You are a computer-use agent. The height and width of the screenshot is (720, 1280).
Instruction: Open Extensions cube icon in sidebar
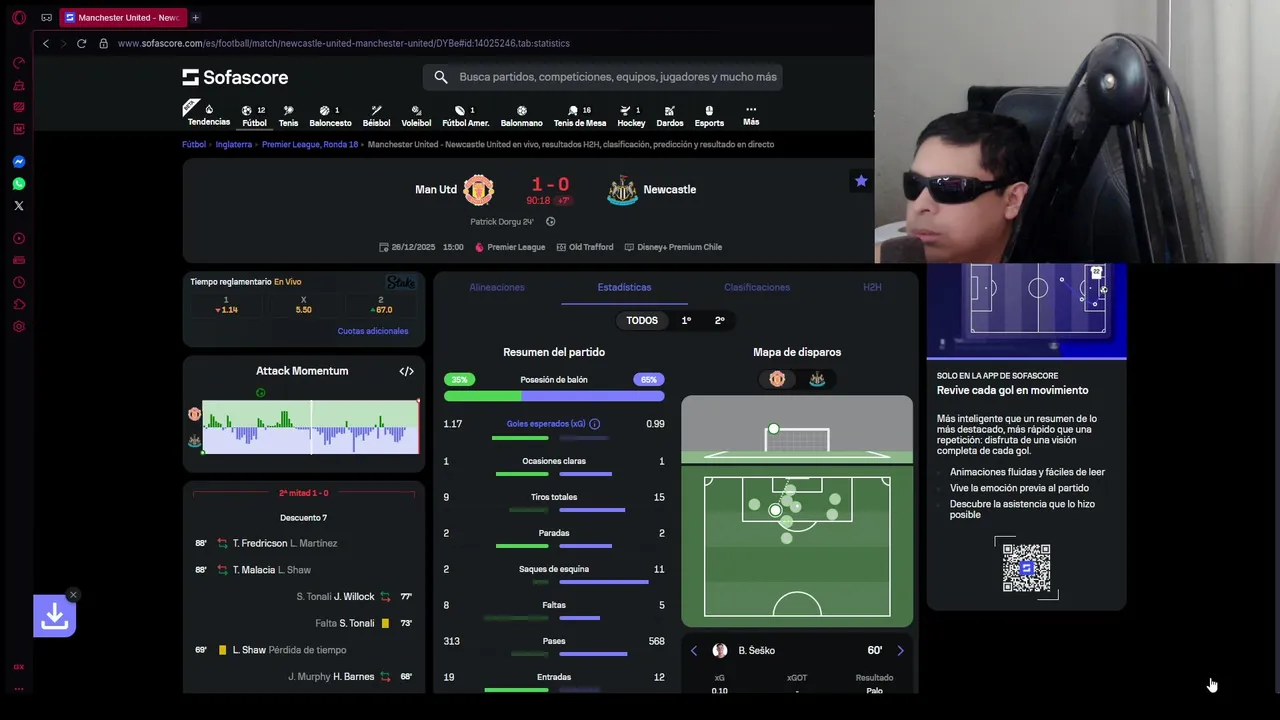pos(18,305)
